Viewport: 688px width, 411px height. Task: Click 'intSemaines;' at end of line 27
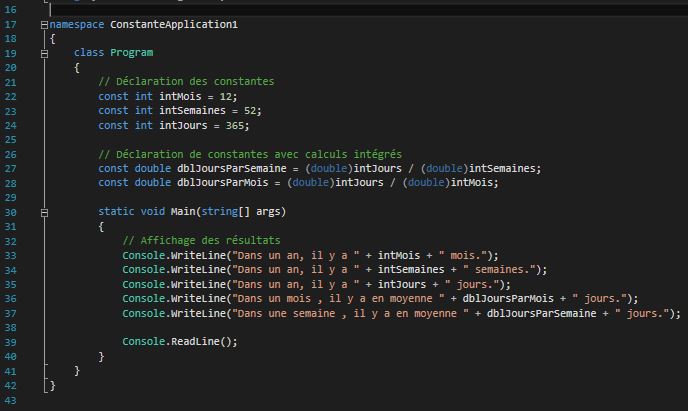[x=505, y=168]
